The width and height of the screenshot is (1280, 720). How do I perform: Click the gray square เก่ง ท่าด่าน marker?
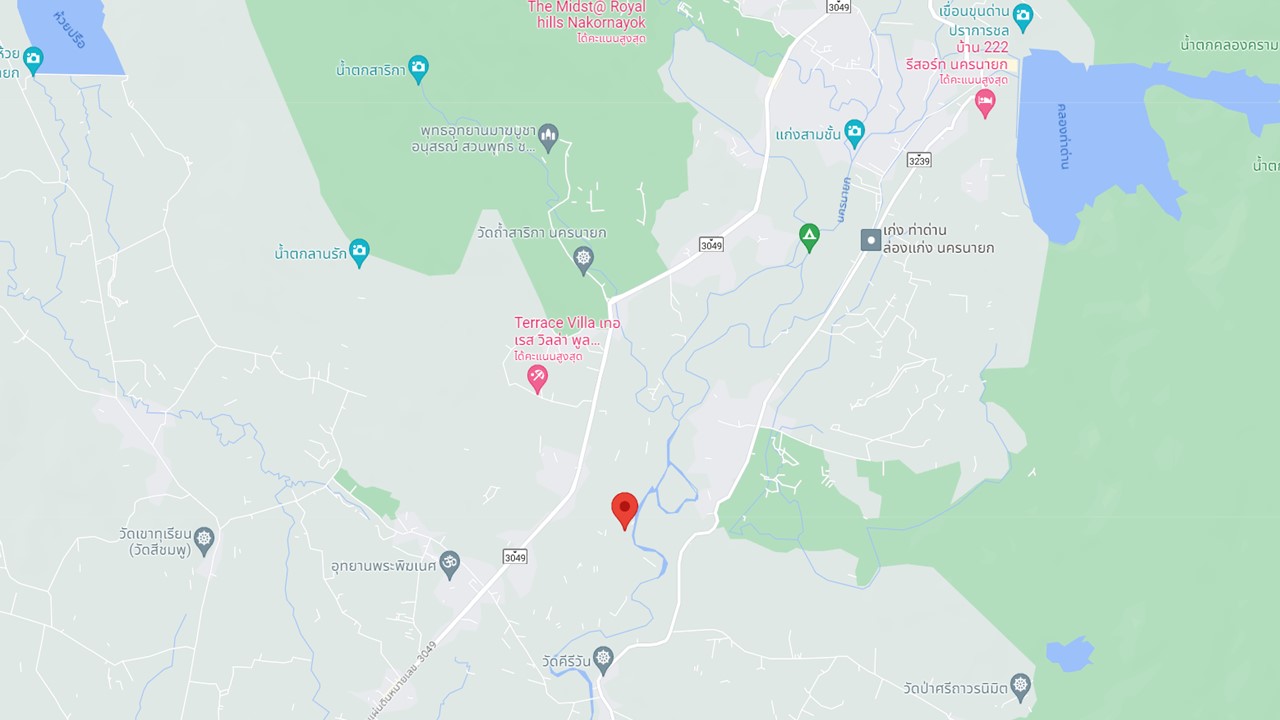(872, 240)
